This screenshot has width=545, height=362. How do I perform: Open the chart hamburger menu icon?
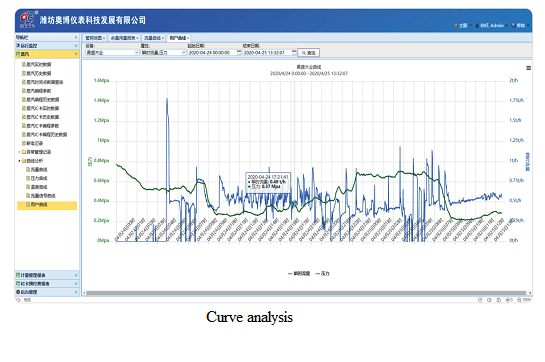pos(528,68)
